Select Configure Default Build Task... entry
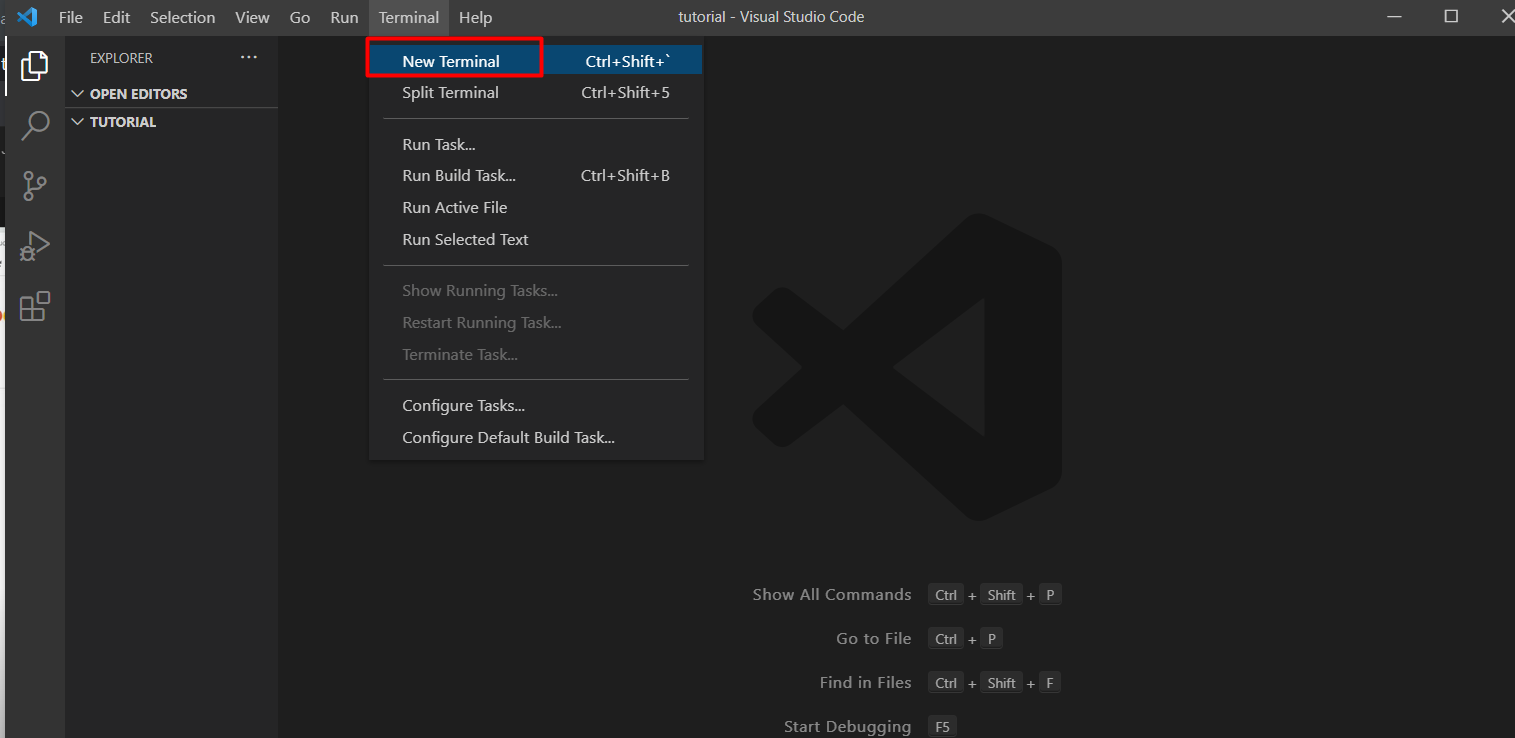 (536, 438)
